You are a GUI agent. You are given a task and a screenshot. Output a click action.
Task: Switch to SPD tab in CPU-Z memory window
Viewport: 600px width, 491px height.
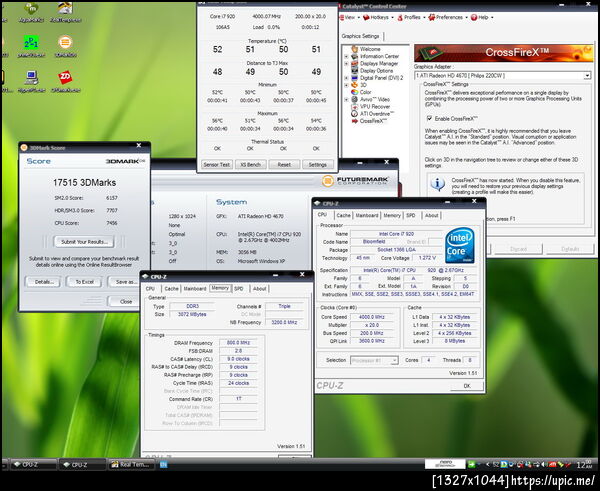[x=239, y=289]
